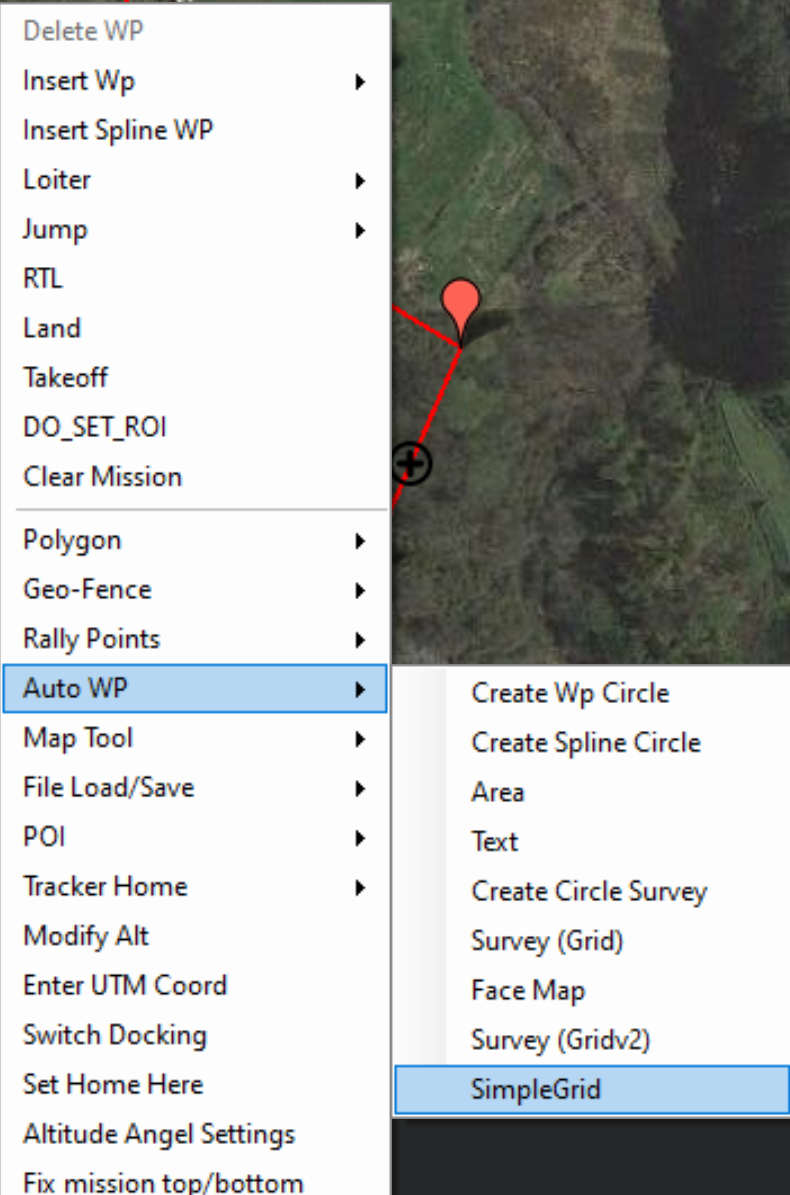Expand the Jump submenu arrow
The width and height of the screenshot is (790, 1195).
360,230
